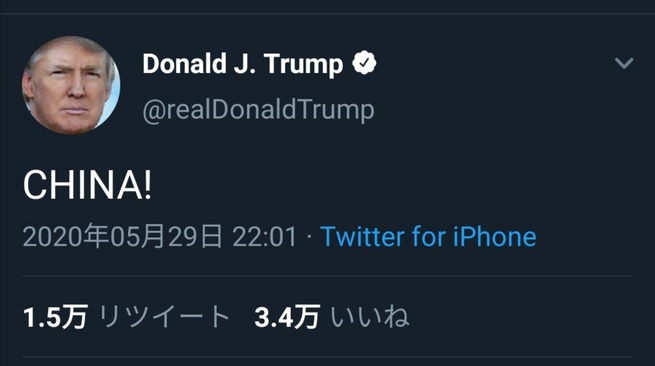This screenshot has height=366, width=655.
Task: Click the word Trump in display name
Action: [303, 64]
